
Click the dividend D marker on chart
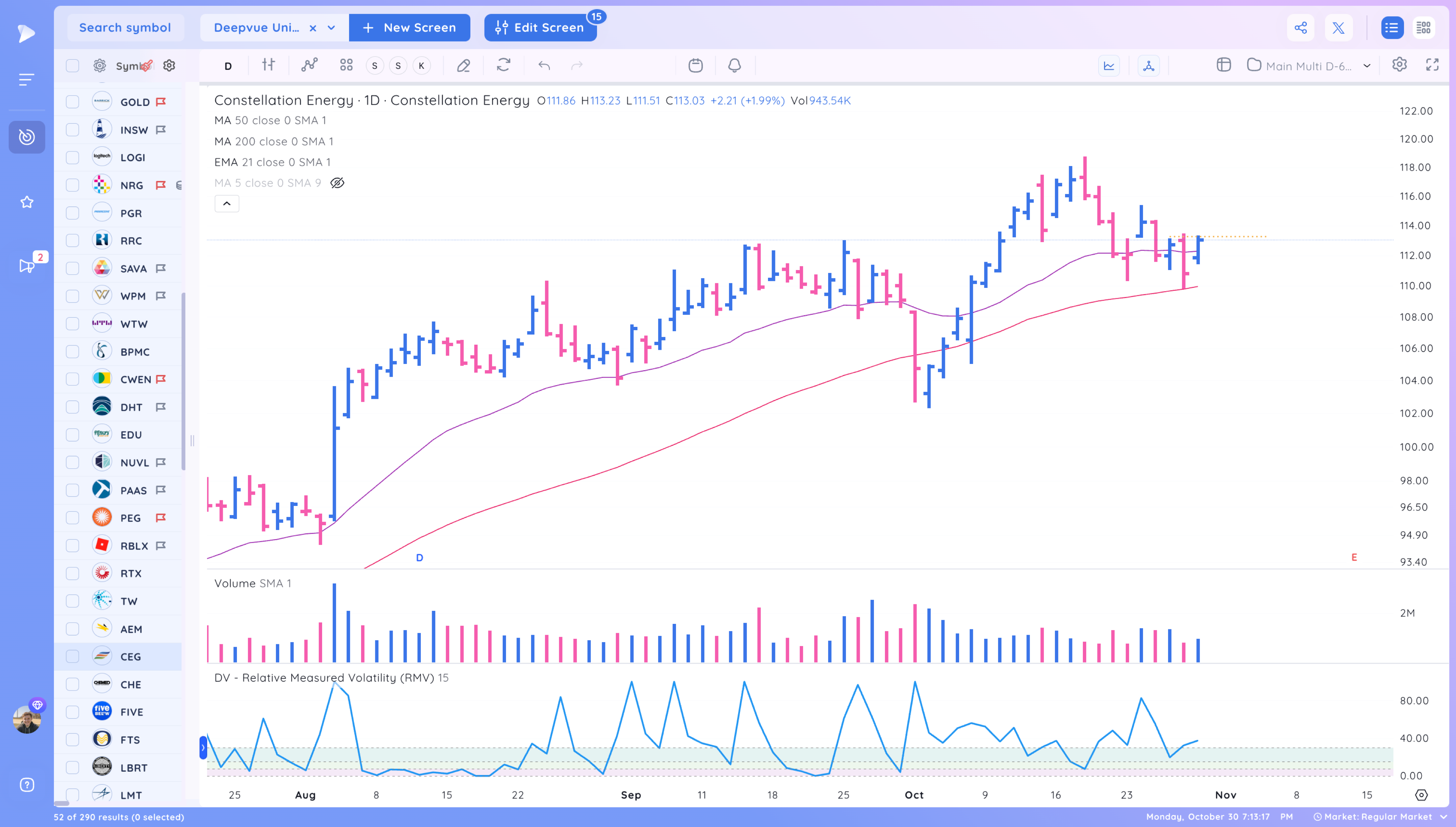[420, 558]
